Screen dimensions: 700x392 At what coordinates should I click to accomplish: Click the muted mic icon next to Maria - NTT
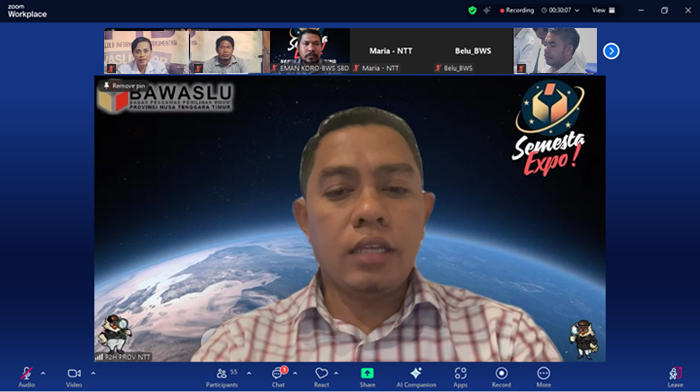(356, 68)
